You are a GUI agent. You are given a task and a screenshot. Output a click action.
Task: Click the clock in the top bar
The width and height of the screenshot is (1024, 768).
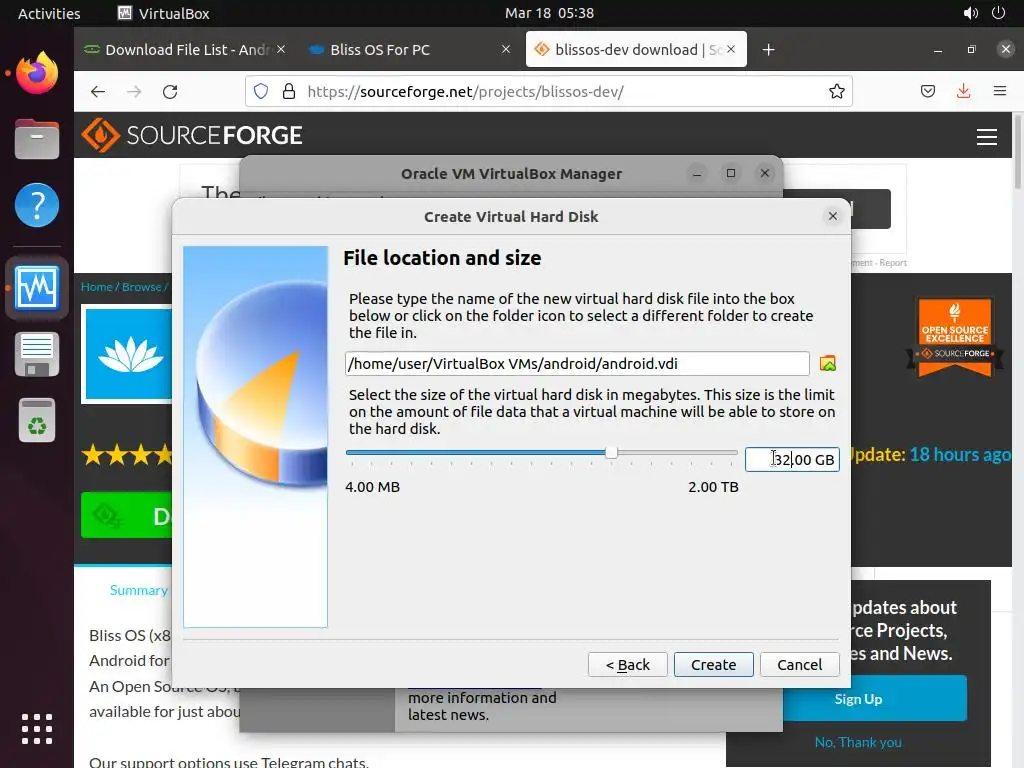(x=549, y=13)
